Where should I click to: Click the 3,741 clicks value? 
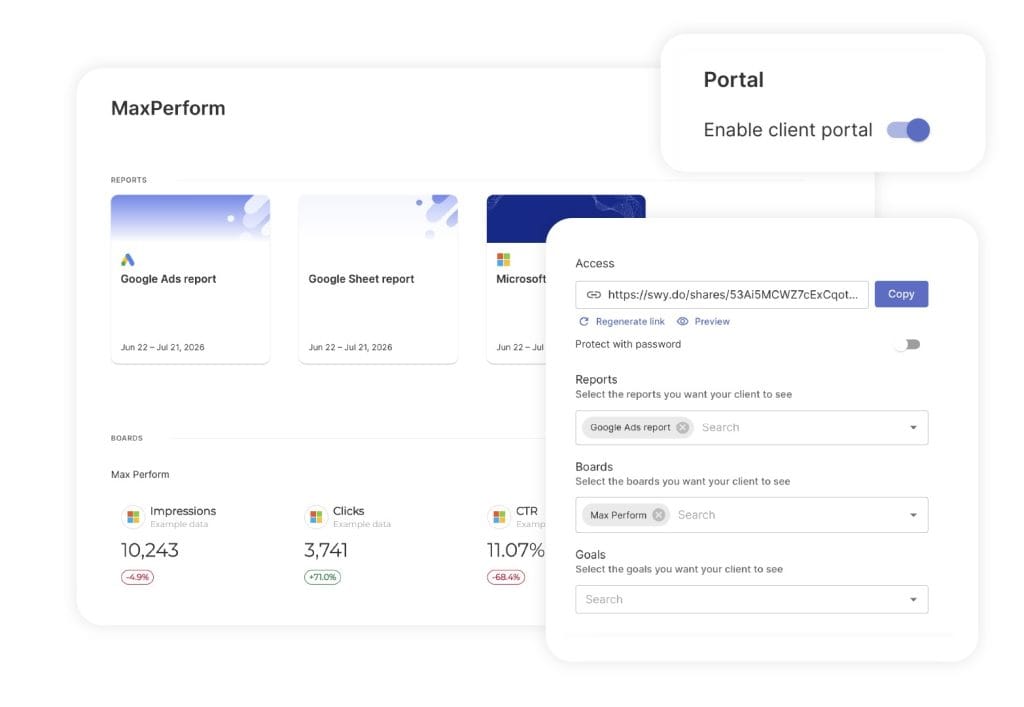(x=326, y=550)
